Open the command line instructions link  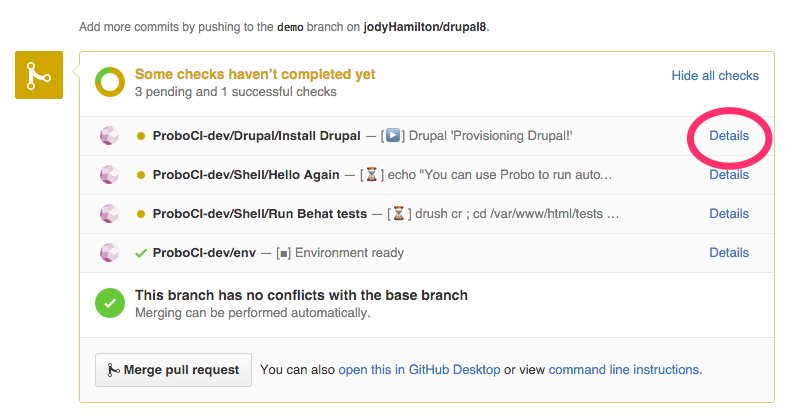point(624,369)
